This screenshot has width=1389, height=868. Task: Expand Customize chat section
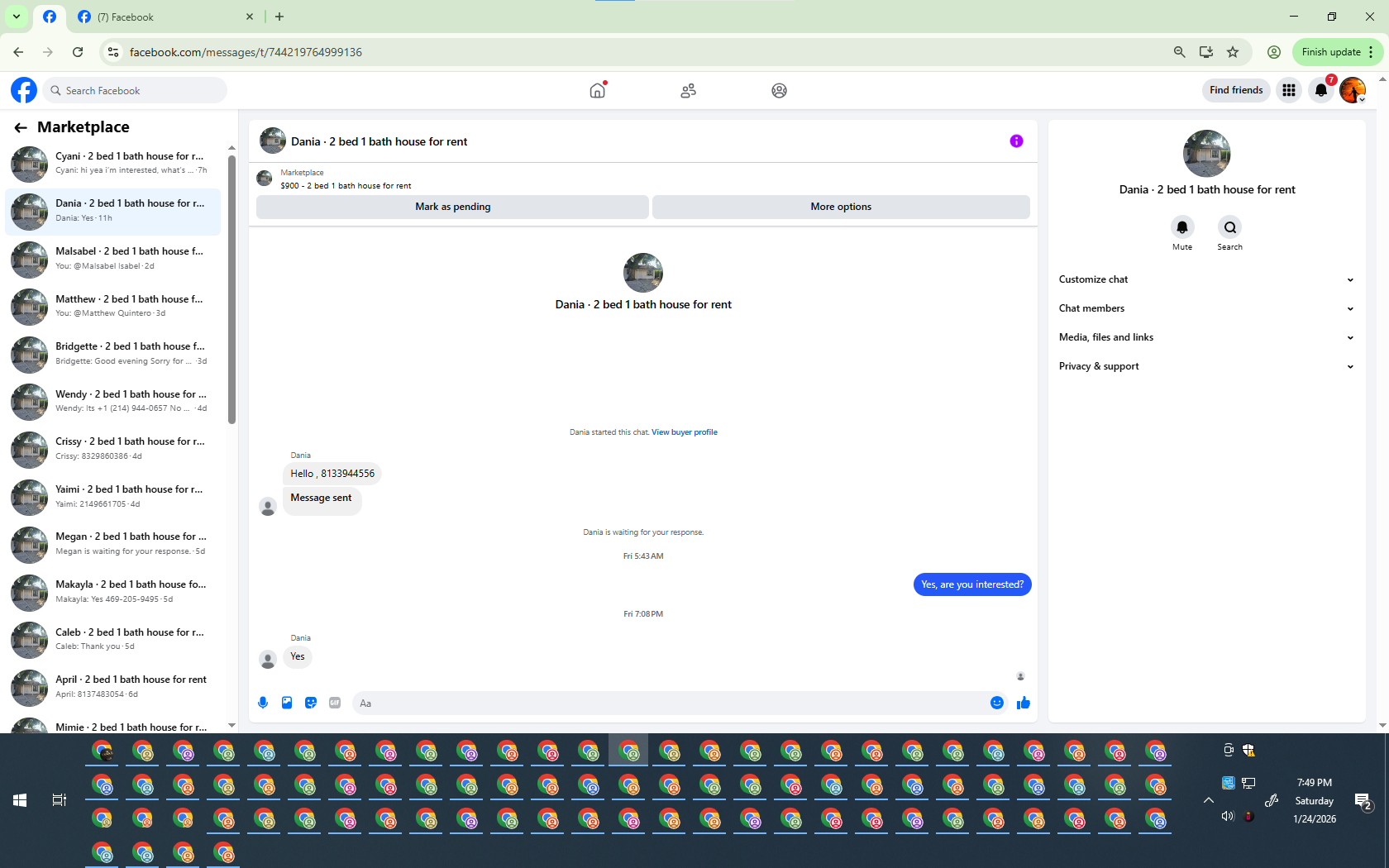coord(1206,279)
